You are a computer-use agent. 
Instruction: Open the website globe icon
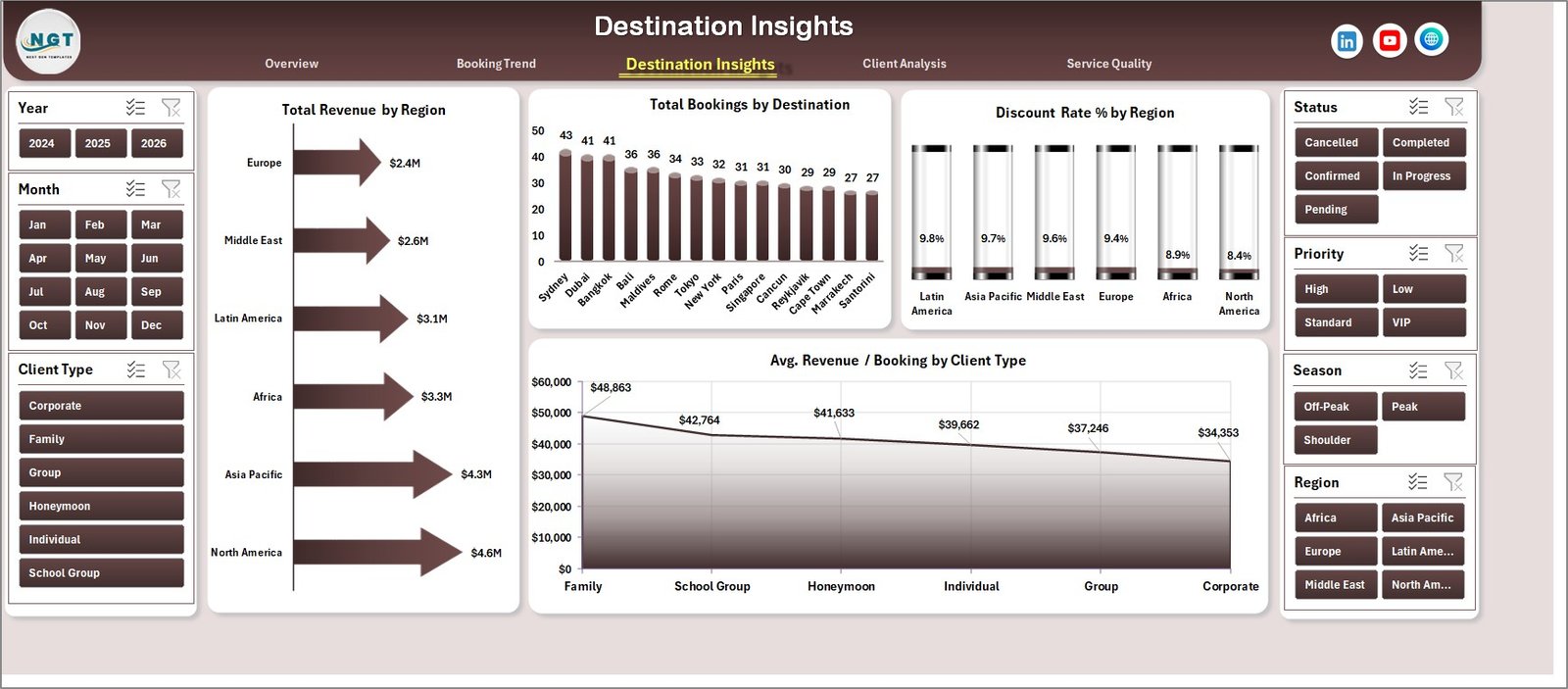pos(1432,39)
